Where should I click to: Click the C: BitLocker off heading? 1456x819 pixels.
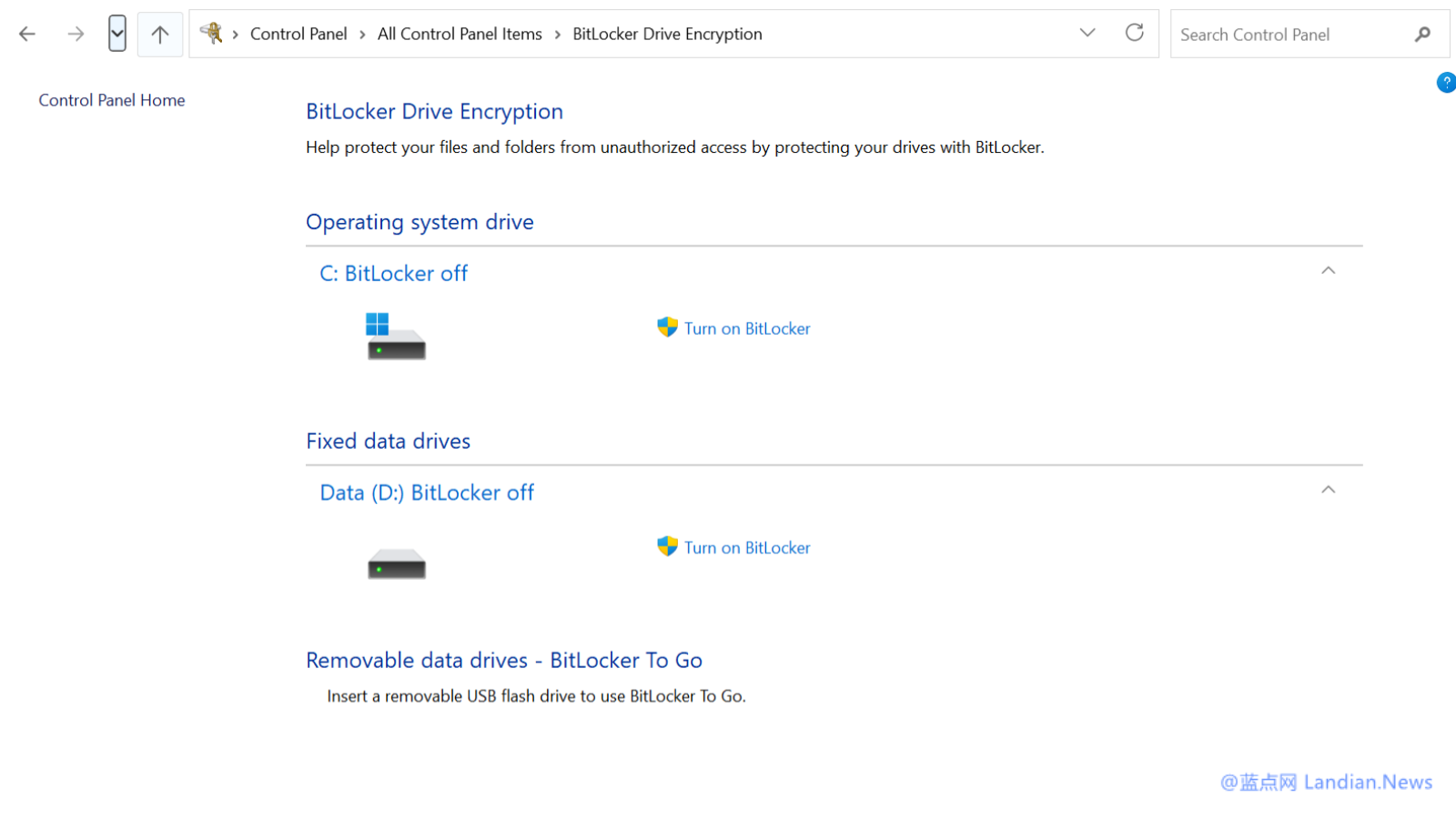pos(393,274)
